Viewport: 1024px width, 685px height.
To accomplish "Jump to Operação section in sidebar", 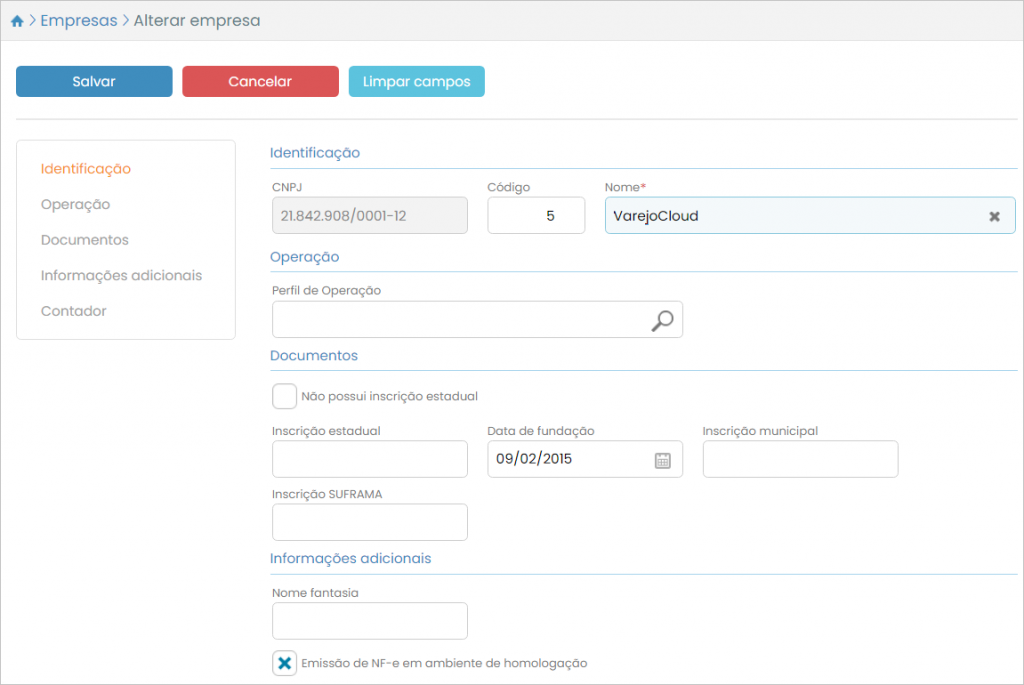I will tap(76, 204).
